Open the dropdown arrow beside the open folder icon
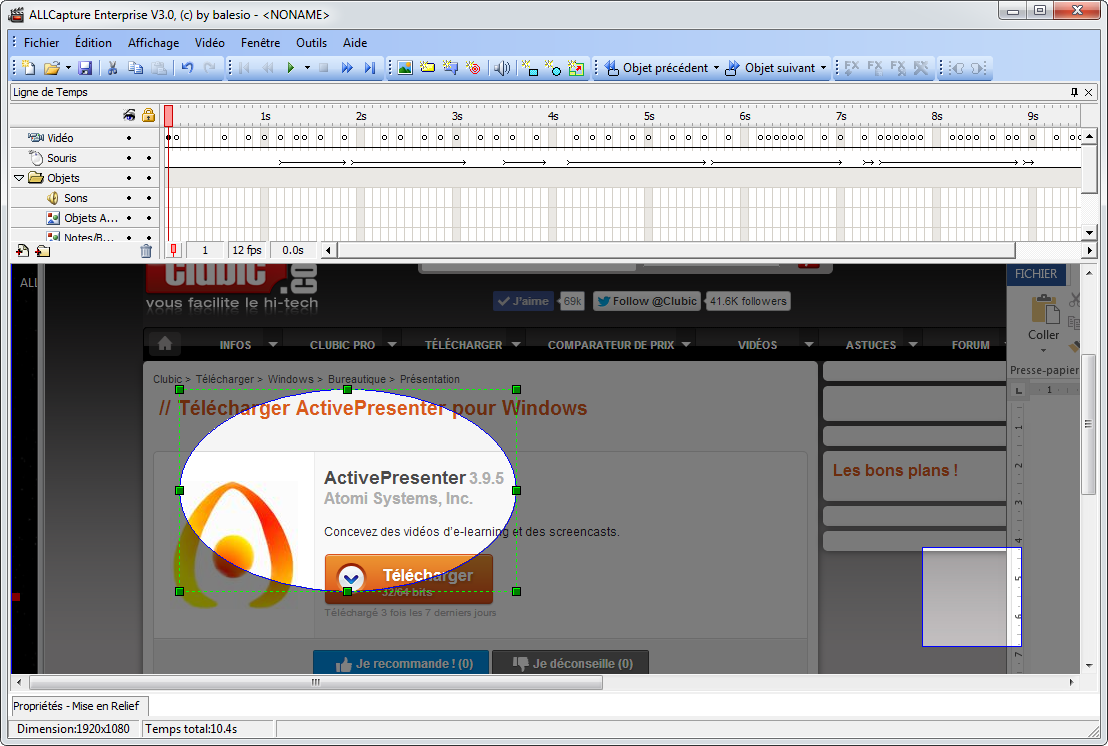 68,68
